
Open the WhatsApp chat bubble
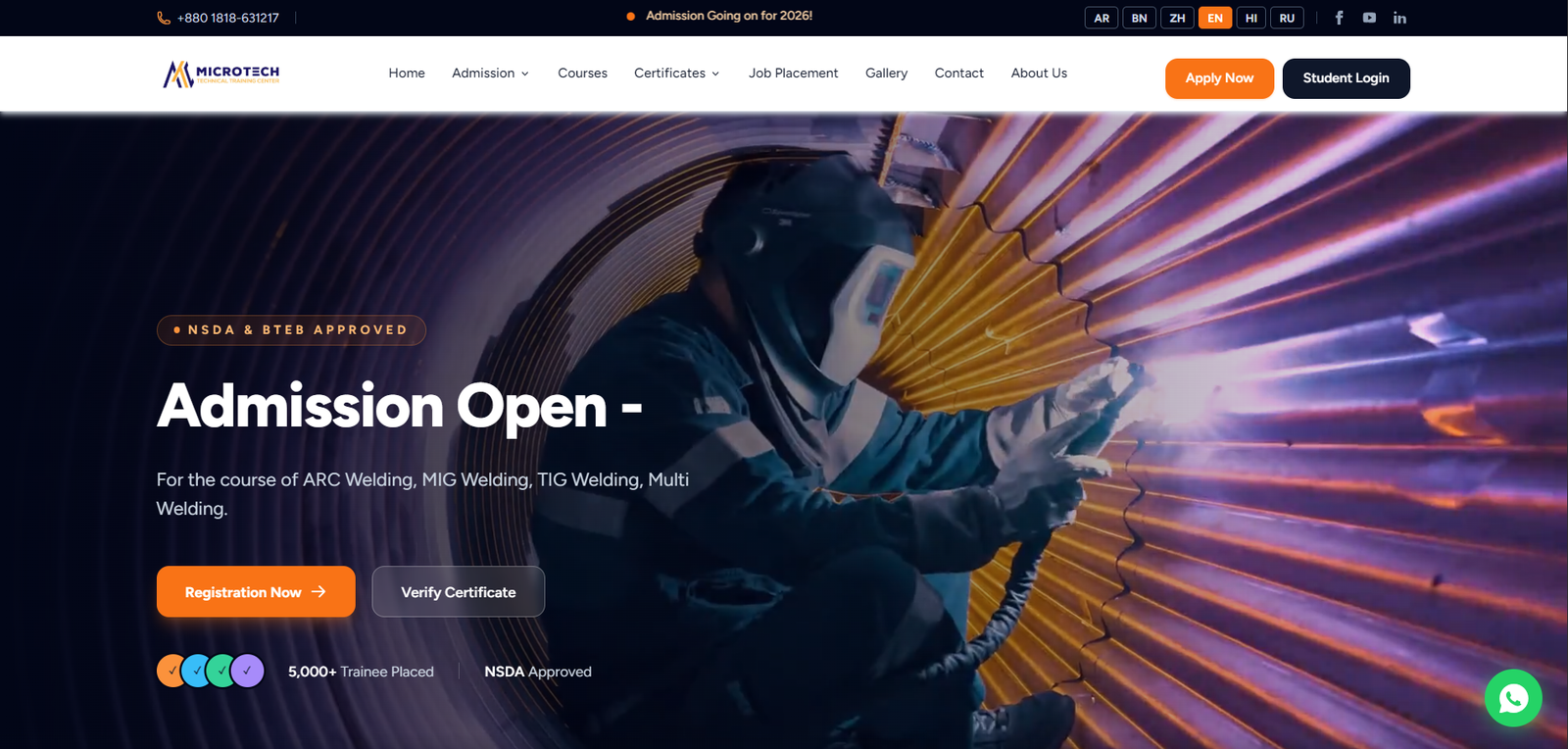tap(1513, 698)
